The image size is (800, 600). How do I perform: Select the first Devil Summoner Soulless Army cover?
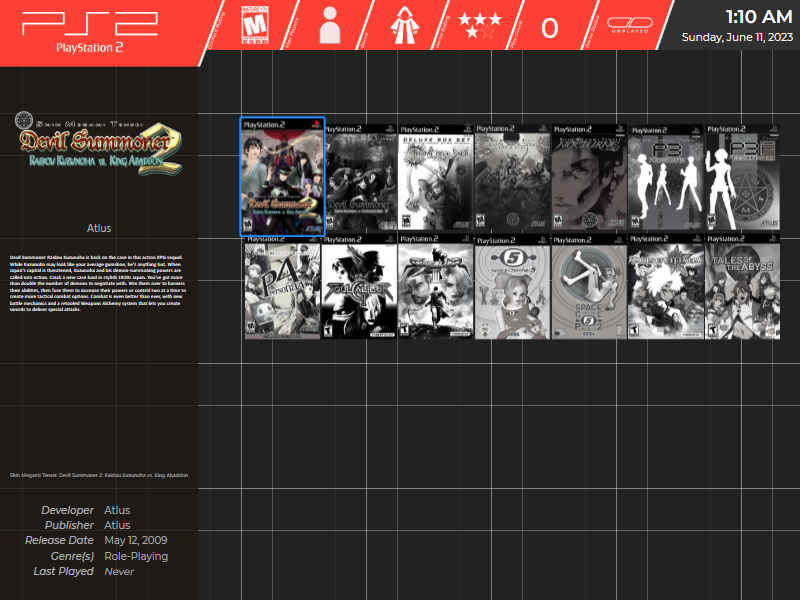click(361, 177)
